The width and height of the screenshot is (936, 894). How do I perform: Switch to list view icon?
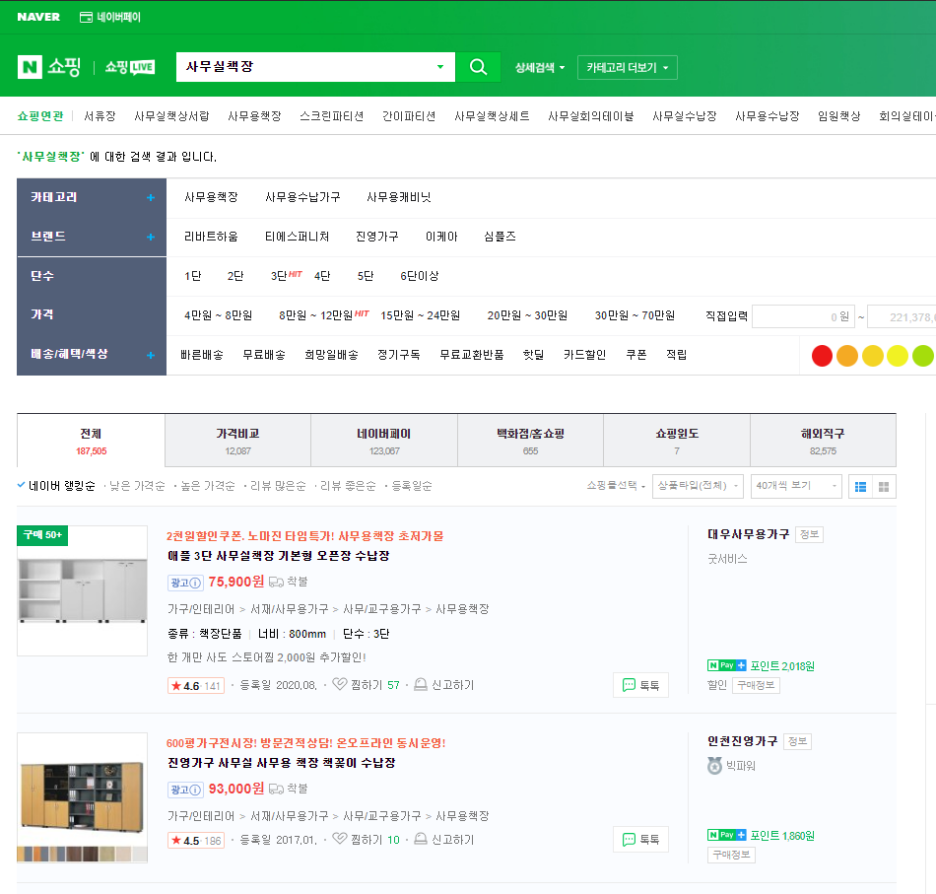(860, 486)
